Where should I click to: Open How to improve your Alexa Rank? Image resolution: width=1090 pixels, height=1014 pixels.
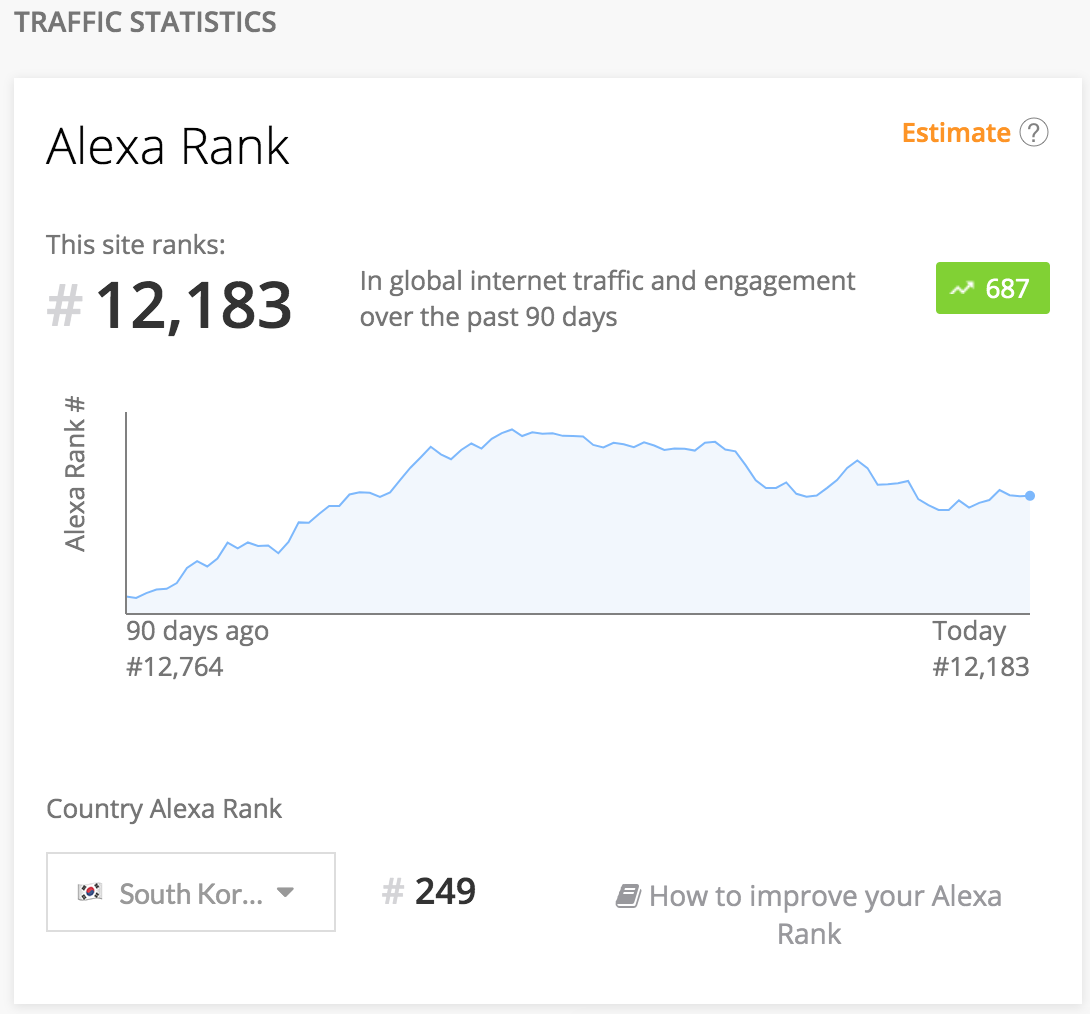click(809, 915)
